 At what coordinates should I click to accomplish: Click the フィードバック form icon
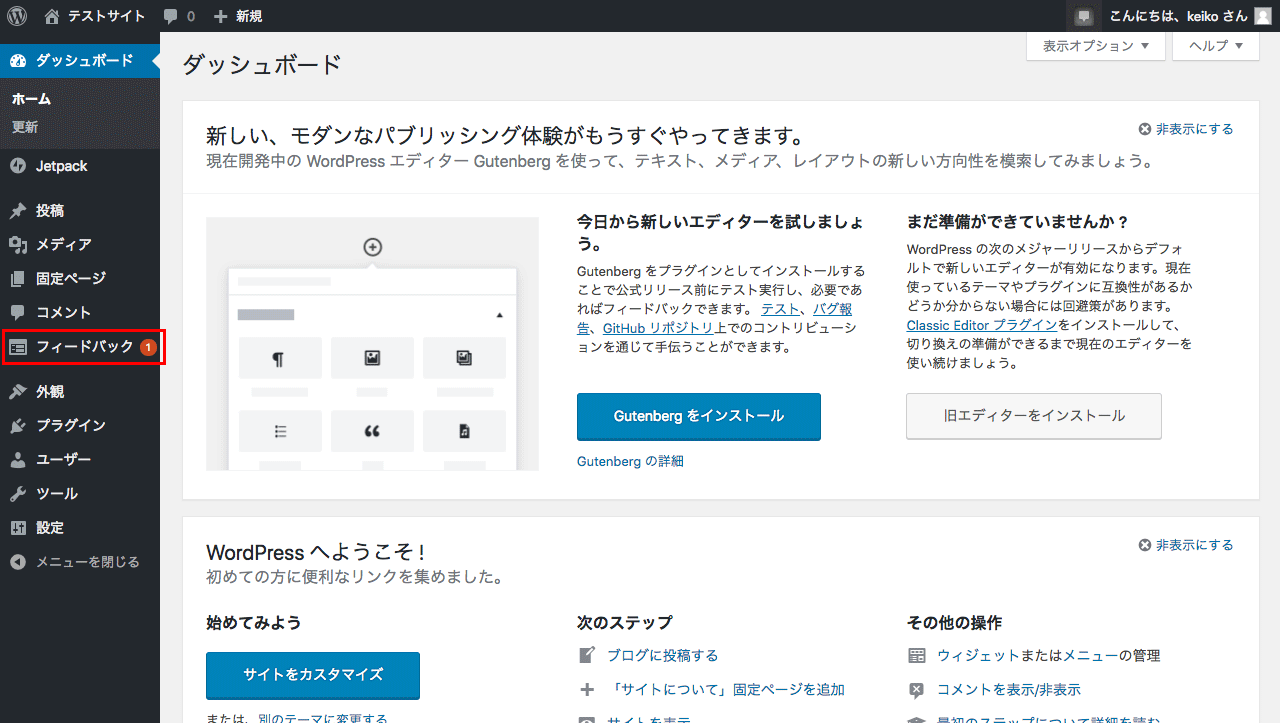[18, 347]
